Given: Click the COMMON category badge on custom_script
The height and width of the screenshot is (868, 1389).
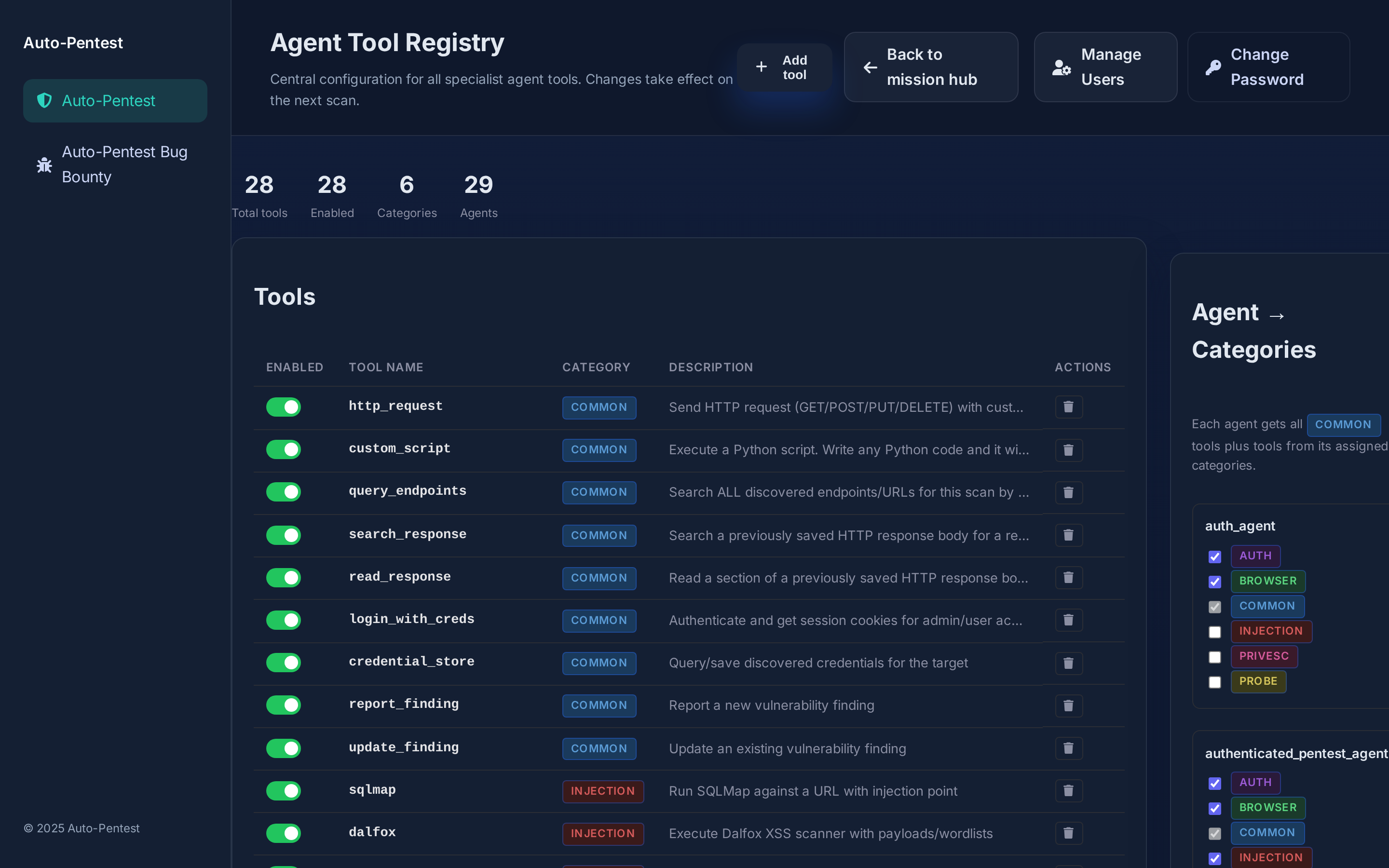Looking at the screenshot, I should [599, 449].
